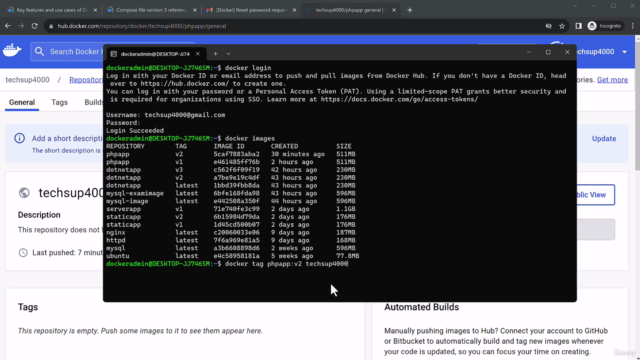Close the Docker Reset password Gmail tab
This screenshot has width=640, height=360.
tap(294, 10)
